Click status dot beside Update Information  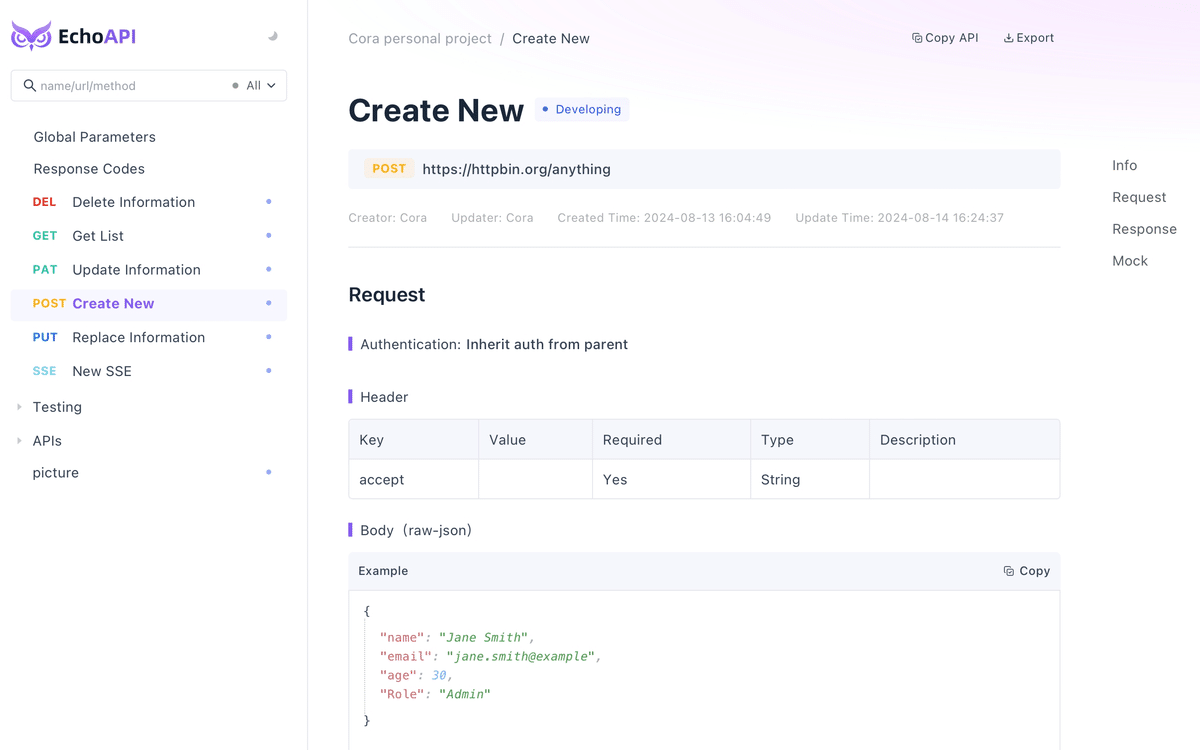(269, 270)
